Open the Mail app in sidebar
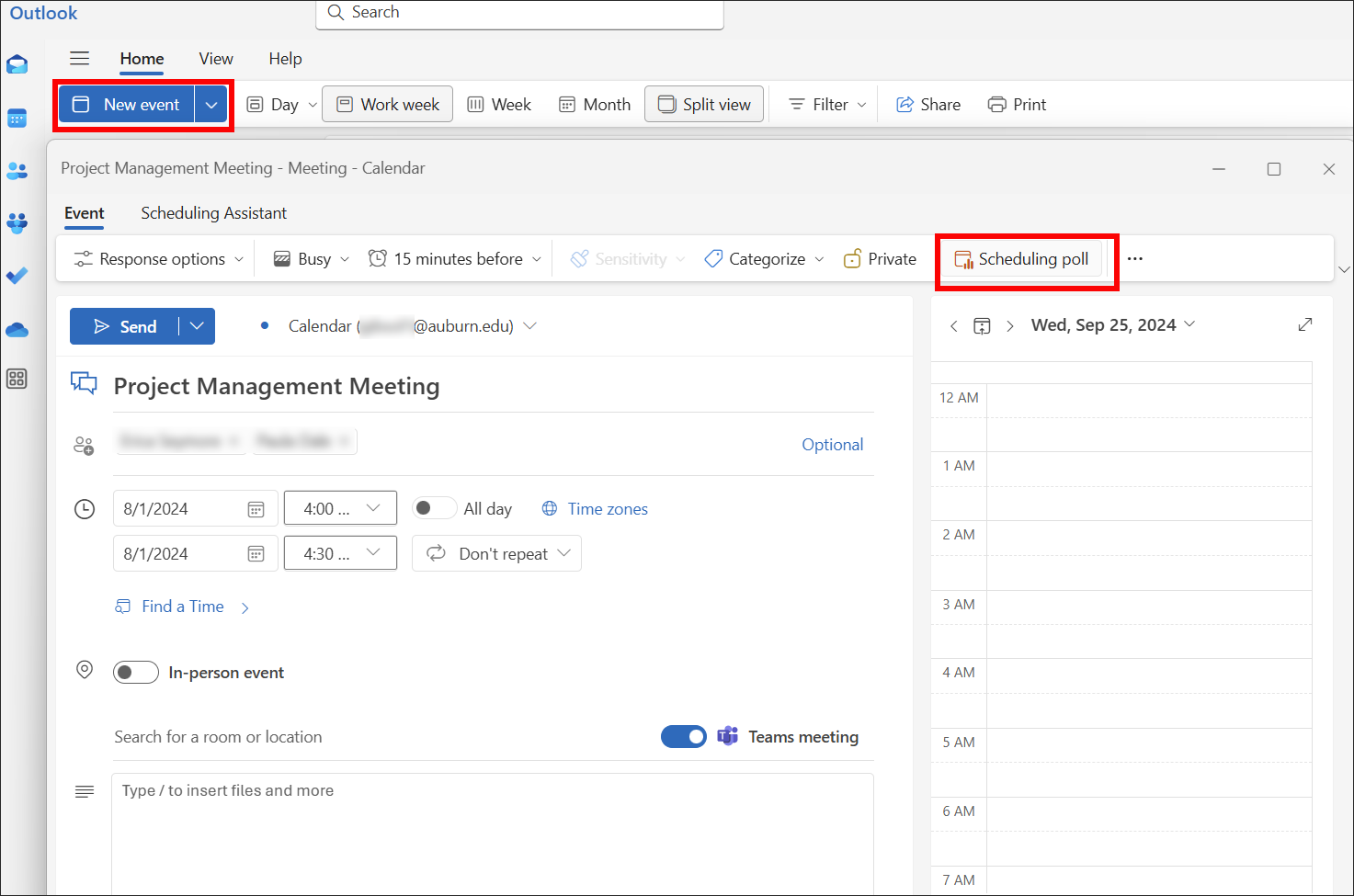The width and height of the screenshot is (1354, 896). (x=17, y=64)
